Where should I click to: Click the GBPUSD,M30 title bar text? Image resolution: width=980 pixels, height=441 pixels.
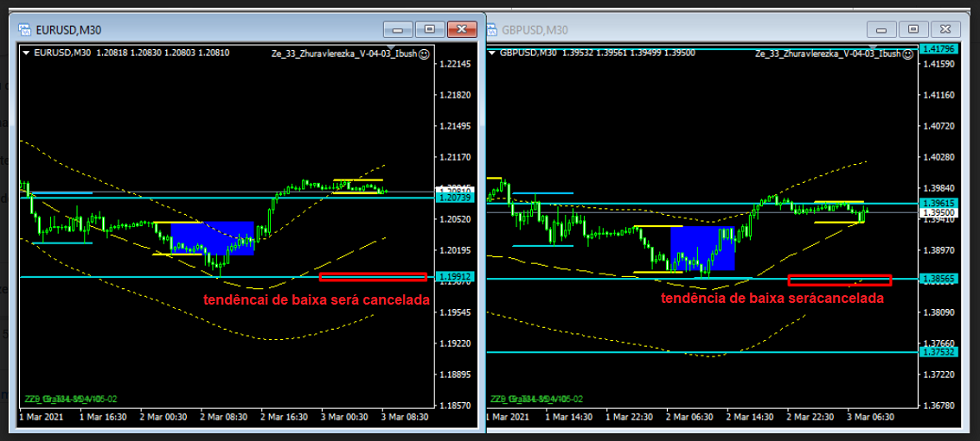[x=535, y=30]
